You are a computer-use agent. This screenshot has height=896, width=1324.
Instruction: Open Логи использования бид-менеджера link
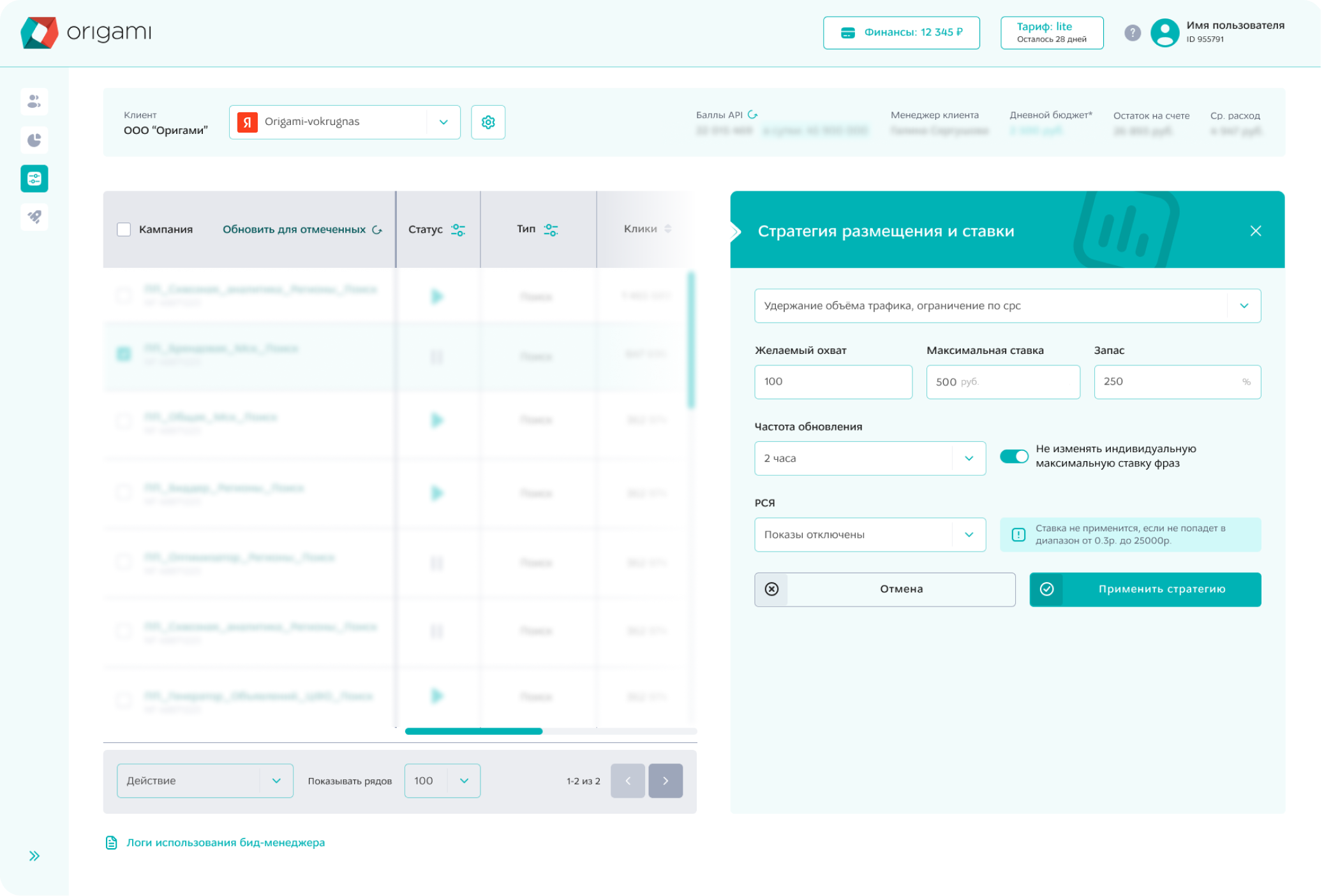coord(225,843)
